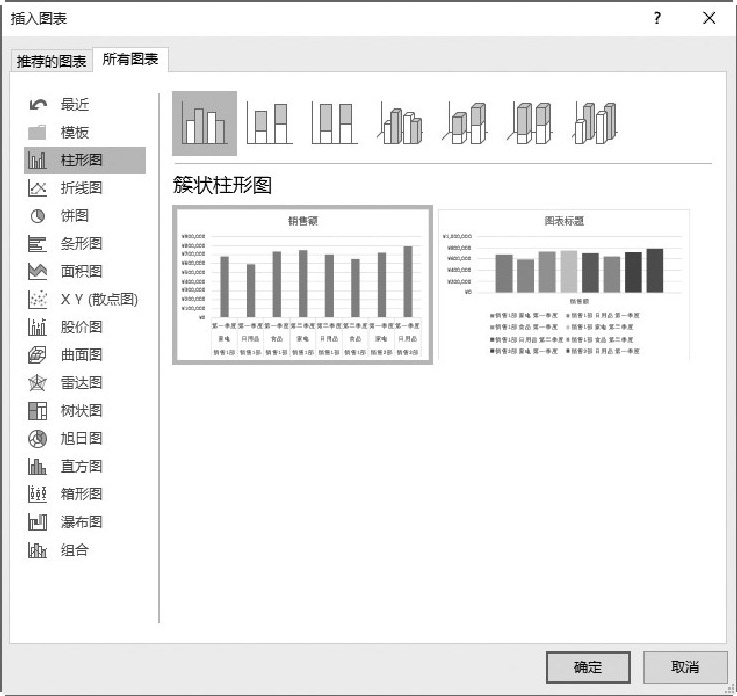The height and width of the screenshot is (696, 737).
Task: Select the 瀑布图 list label
Action: point(81,522)
